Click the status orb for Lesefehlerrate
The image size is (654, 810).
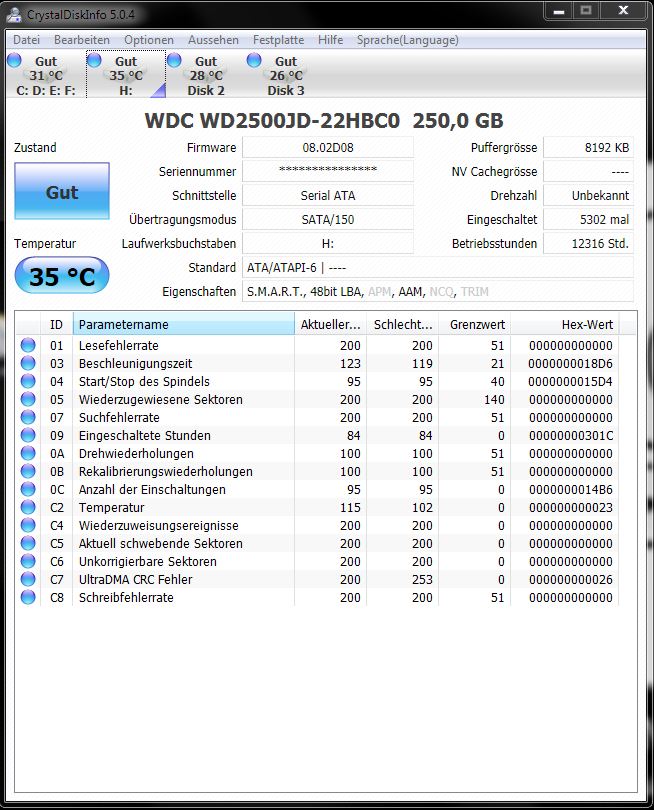(28, 345)
